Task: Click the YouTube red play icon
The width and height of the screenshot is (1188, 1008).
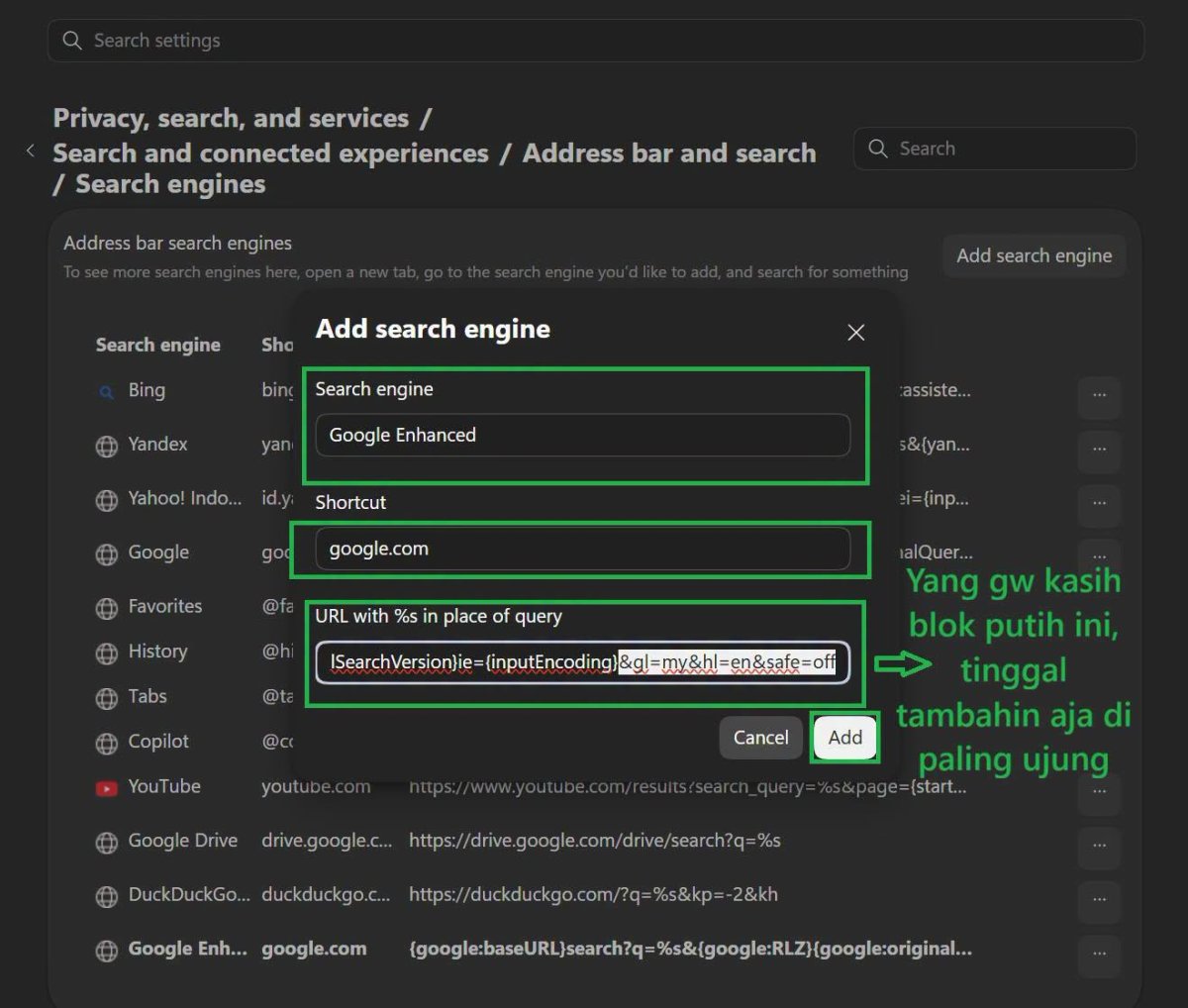Action: 106,788
